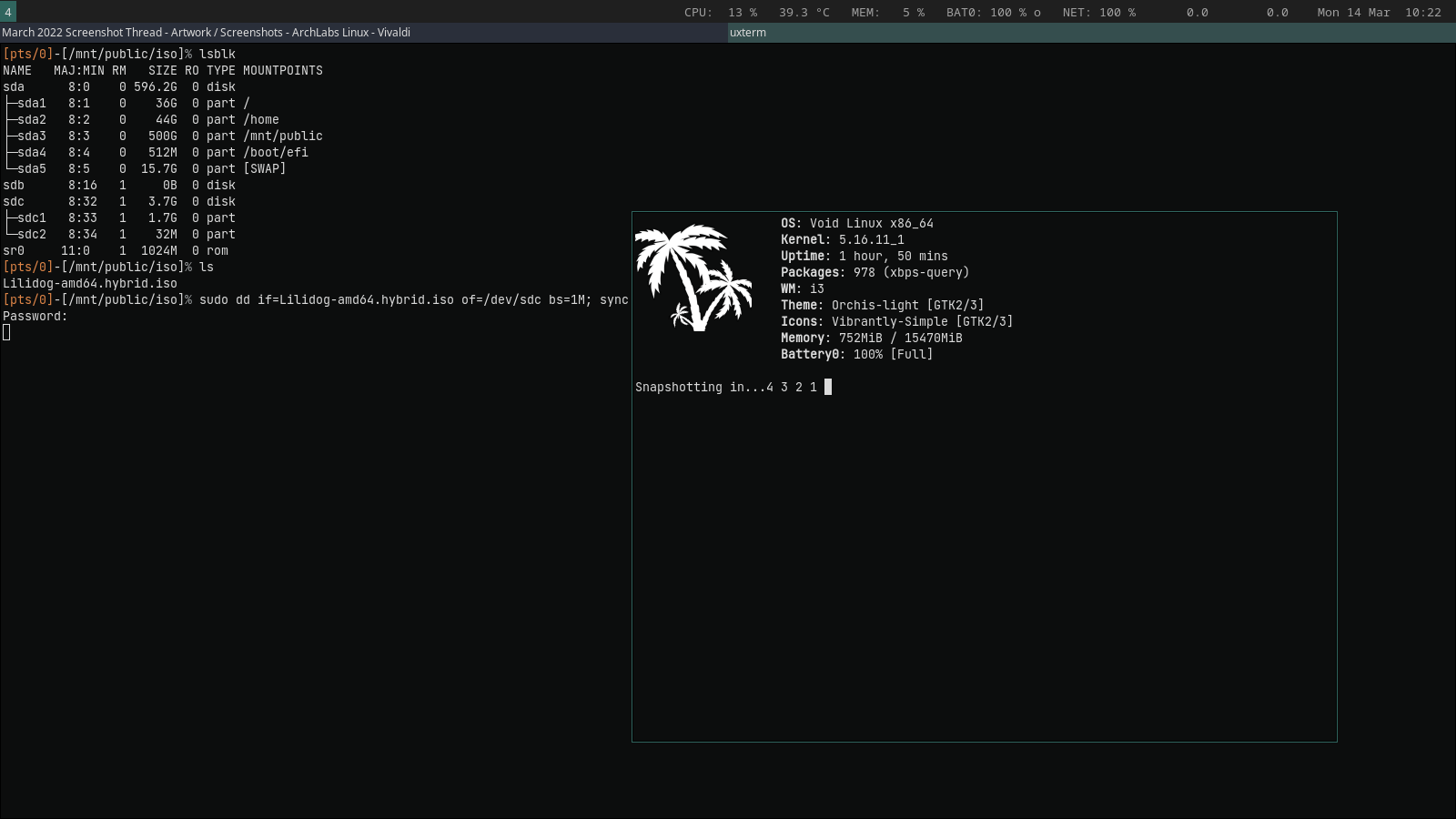Click the CPU 13 % status entry
1456x819 pixels.
click(721, 13)
